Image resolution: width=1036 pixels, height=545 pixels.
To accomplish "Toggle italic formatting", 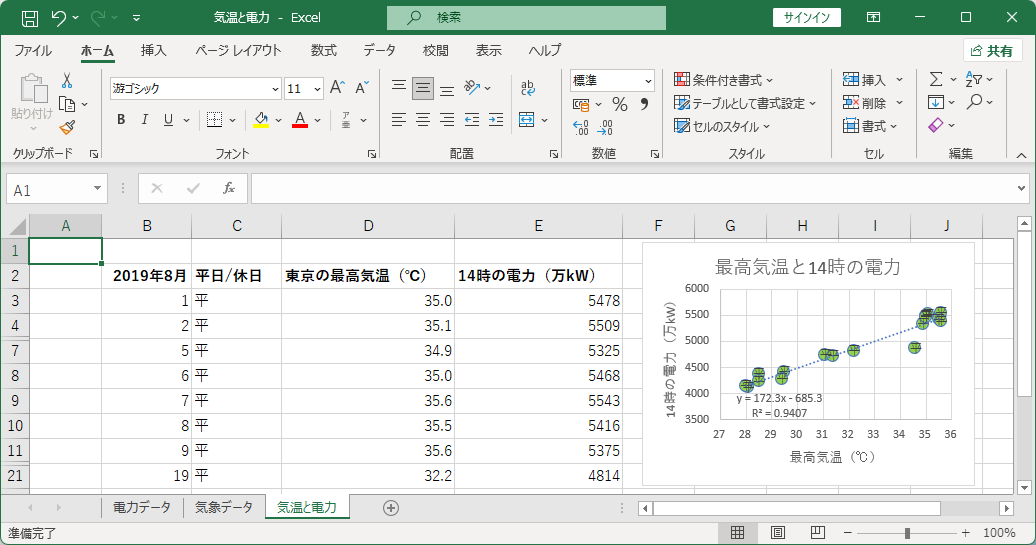I will coord(145,120).
